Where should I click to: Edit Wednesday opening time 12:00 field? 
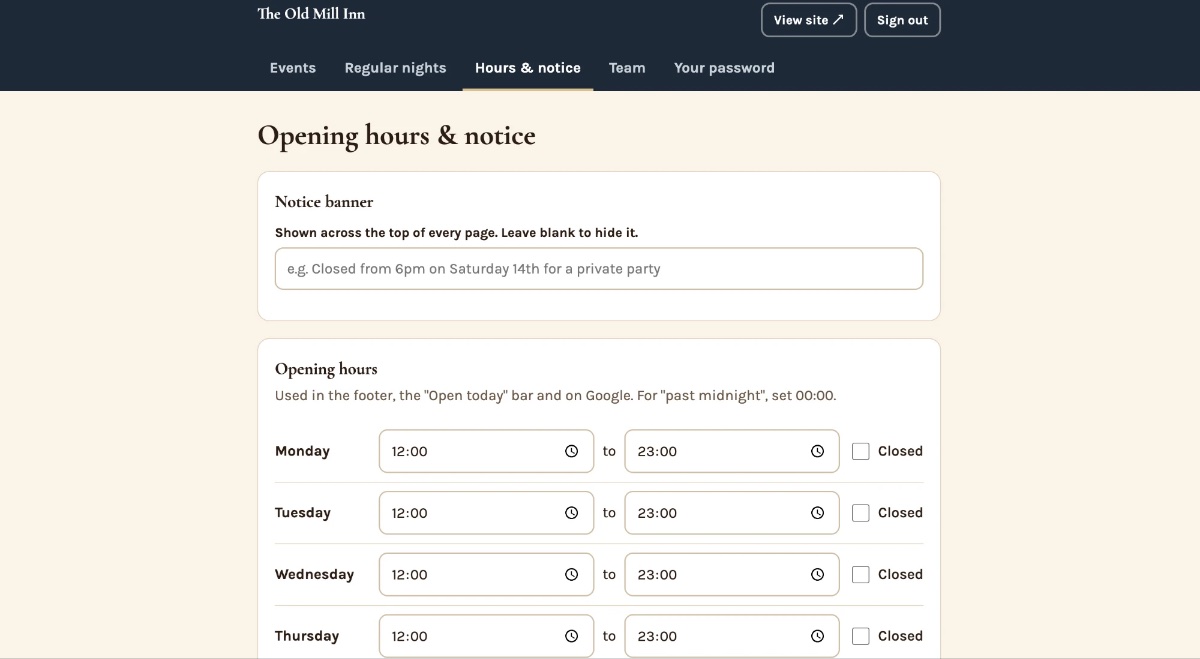[x=486, y=575]
